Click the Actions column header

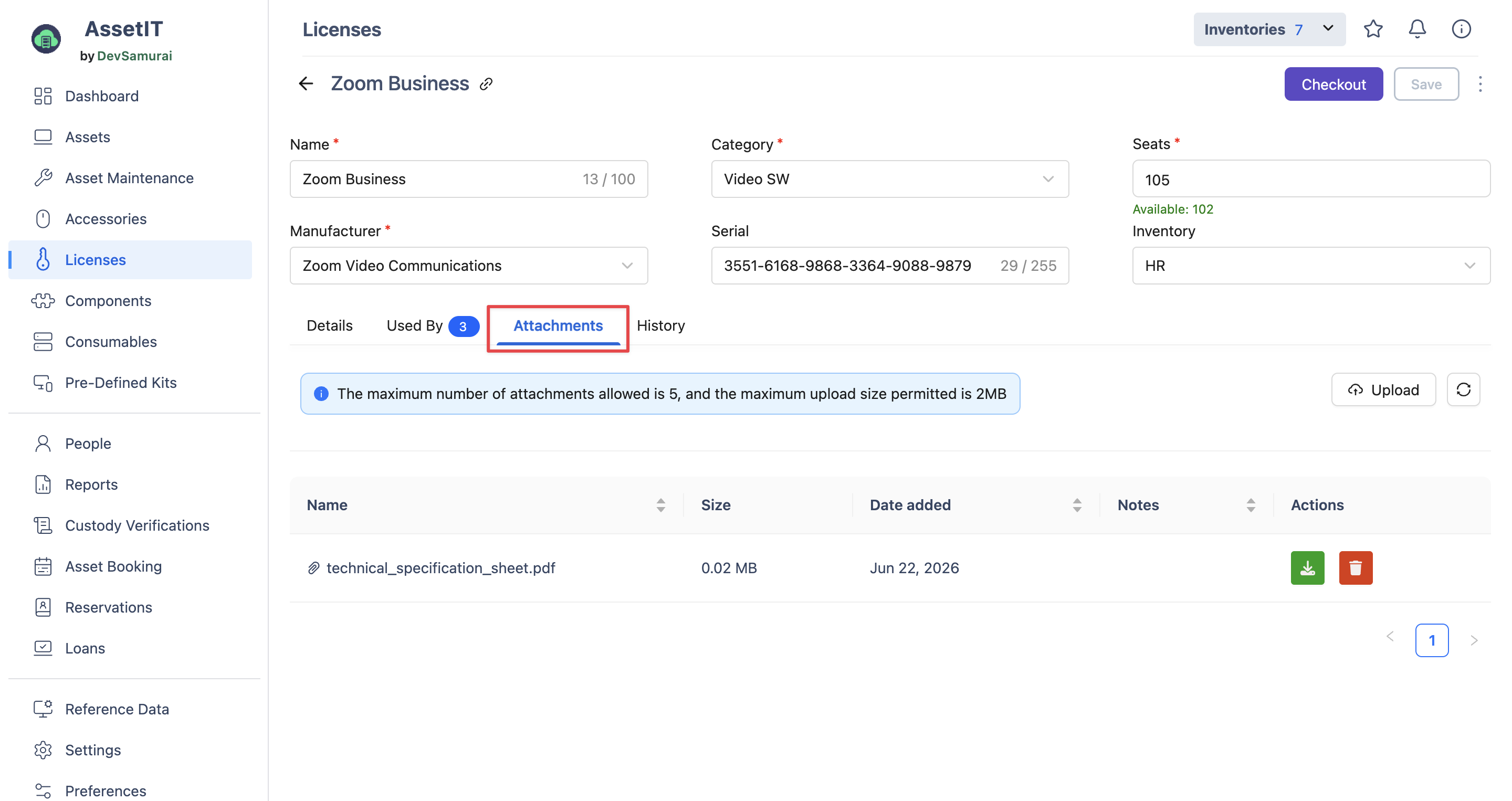(1317, 505)
